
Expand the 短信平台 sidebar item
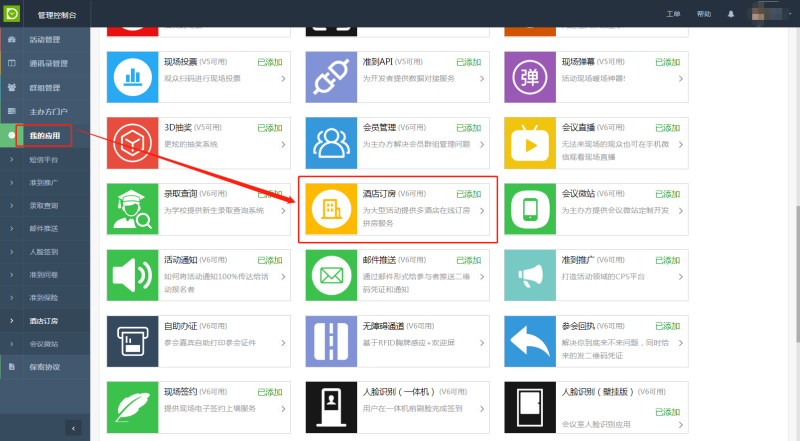(x=44, y=158)
